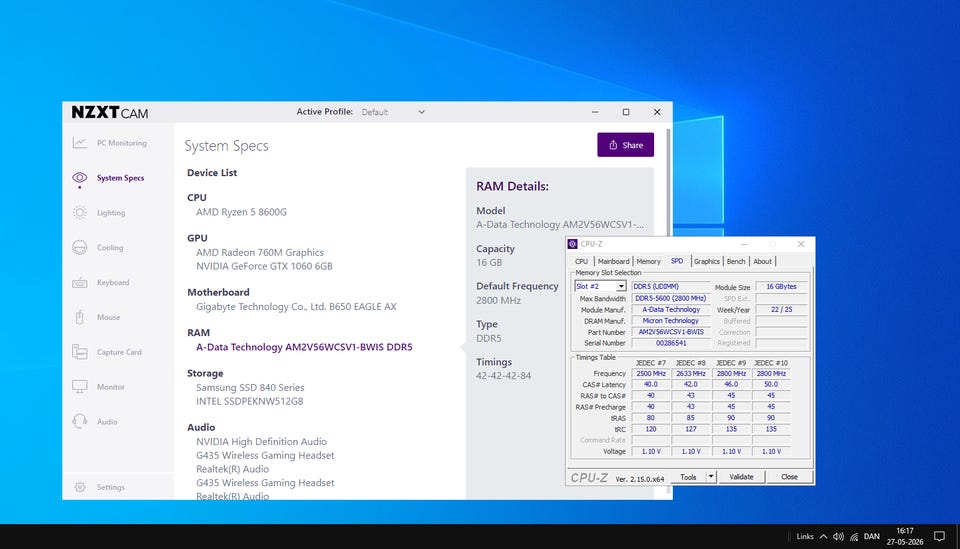Image resolution: width=960 pixels, height=549 pixels.
Task: Click the Serial Number 00286541 field
Action: tap(671, 343)
